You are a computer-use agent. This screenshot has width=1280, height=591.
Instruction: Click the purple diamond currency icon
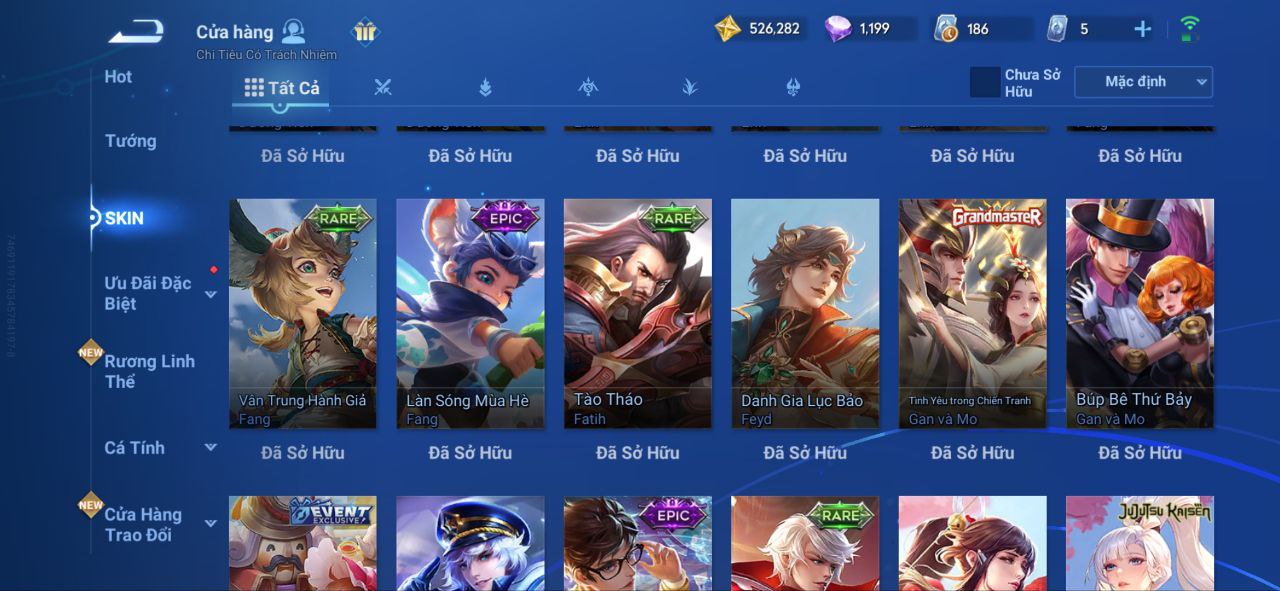point(838,28)
